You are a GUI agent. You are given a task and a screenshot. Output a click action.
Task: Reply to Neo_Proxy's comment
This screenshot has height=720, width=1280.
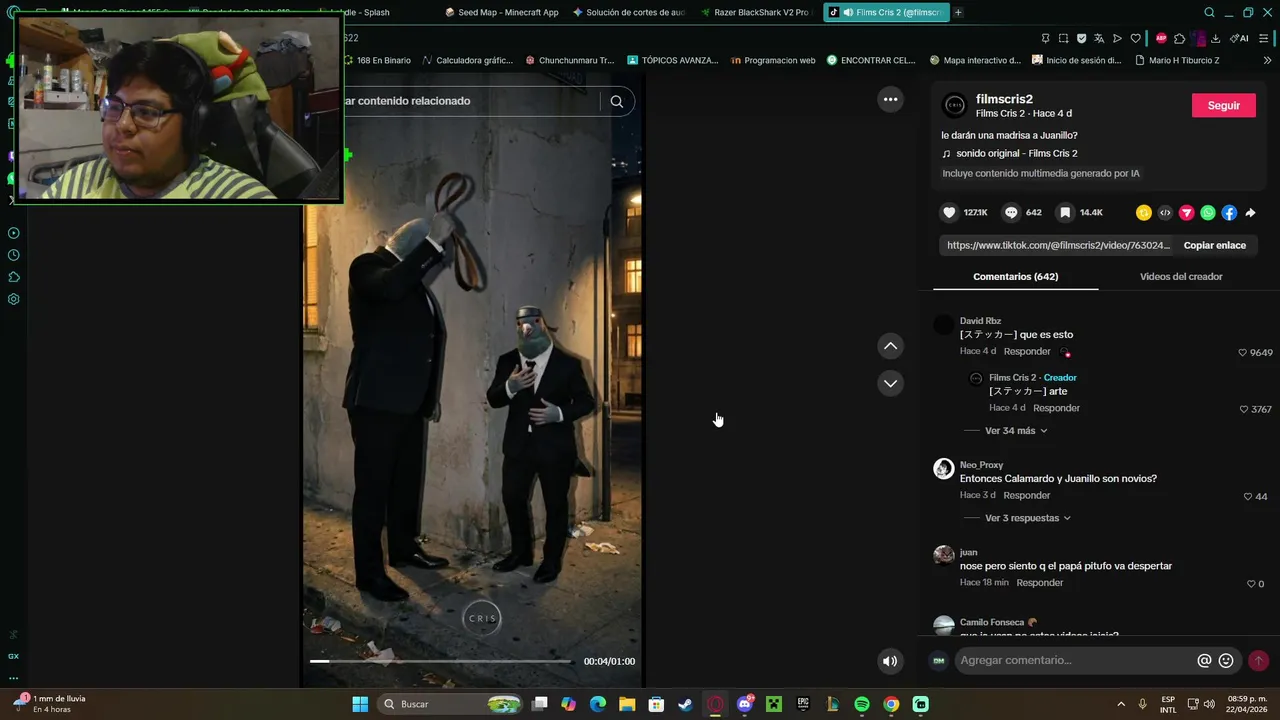tap(1027, 496)
